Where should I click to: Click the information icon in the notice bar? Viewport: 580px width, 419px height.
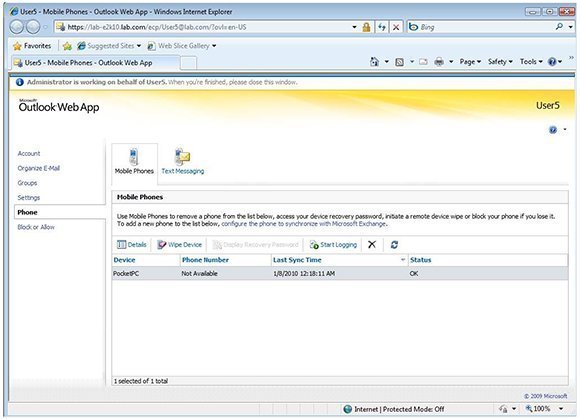(x=20, y=82)
